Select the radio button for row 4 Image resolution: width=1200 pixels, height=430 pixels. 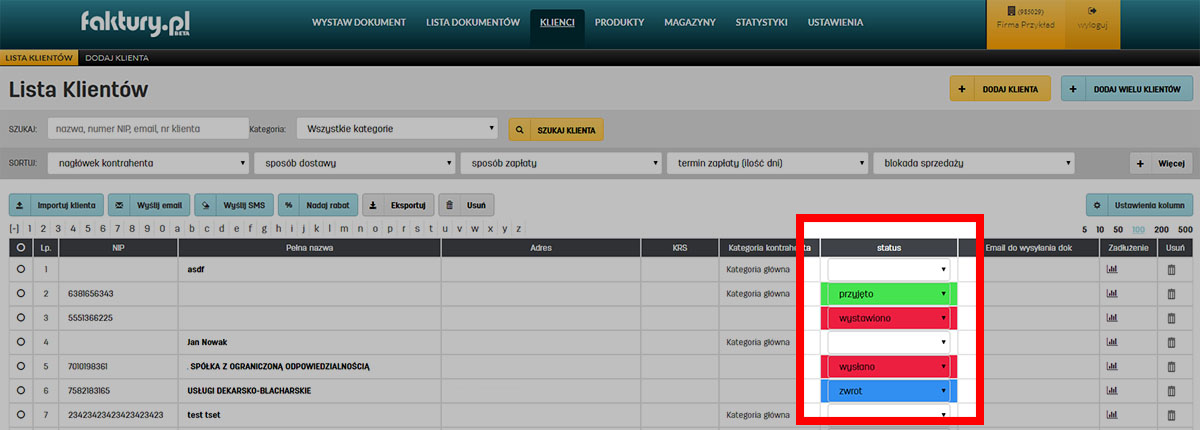point(20,343)
